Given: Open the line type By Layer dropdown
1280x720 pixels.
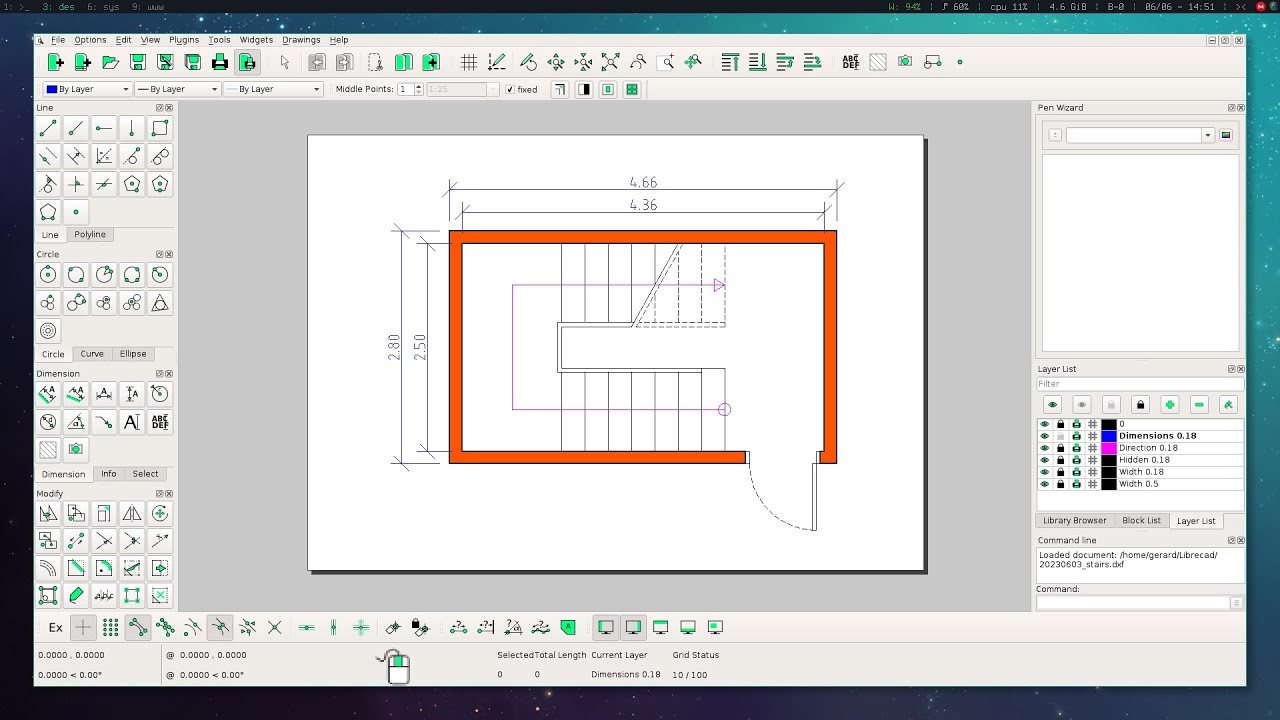Looking at the screenshot, I should 272,89.
